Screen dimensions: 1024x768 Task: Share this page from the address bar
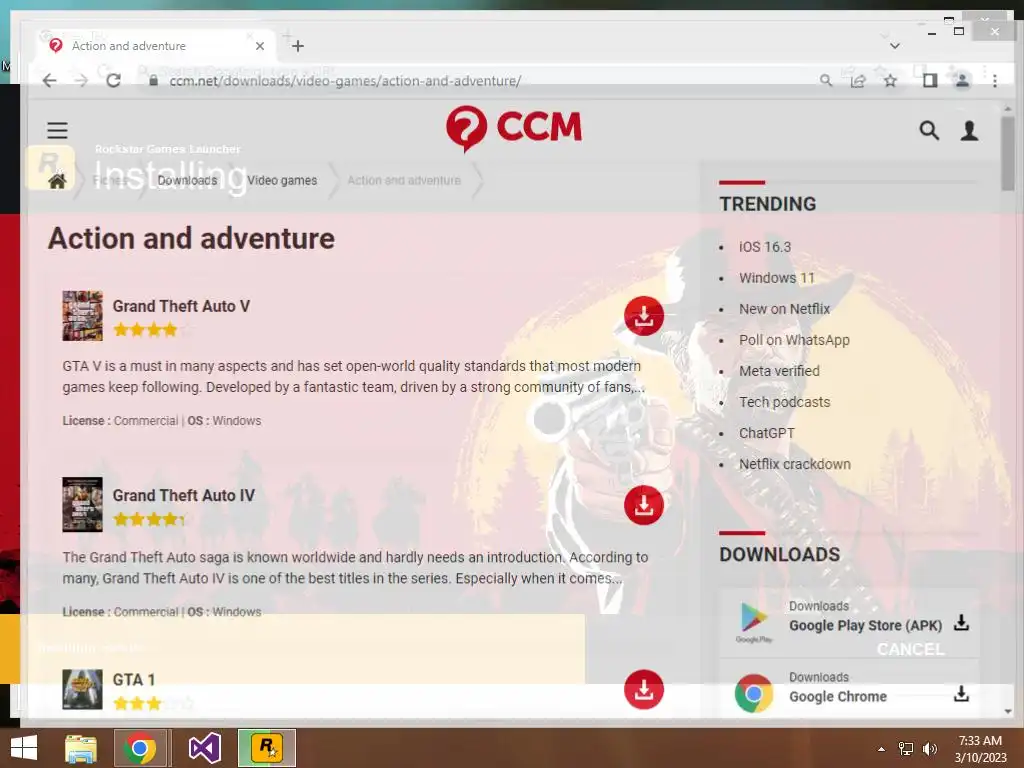point(858,80)
